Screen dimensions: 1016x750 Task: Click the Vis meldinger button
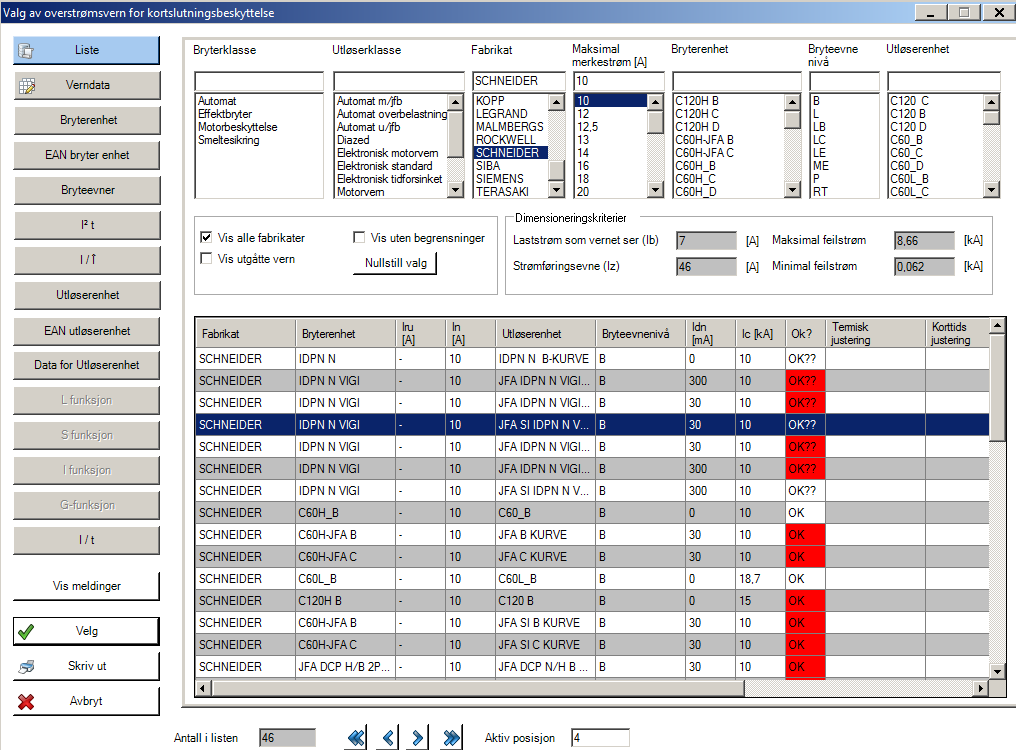point(86,586)
